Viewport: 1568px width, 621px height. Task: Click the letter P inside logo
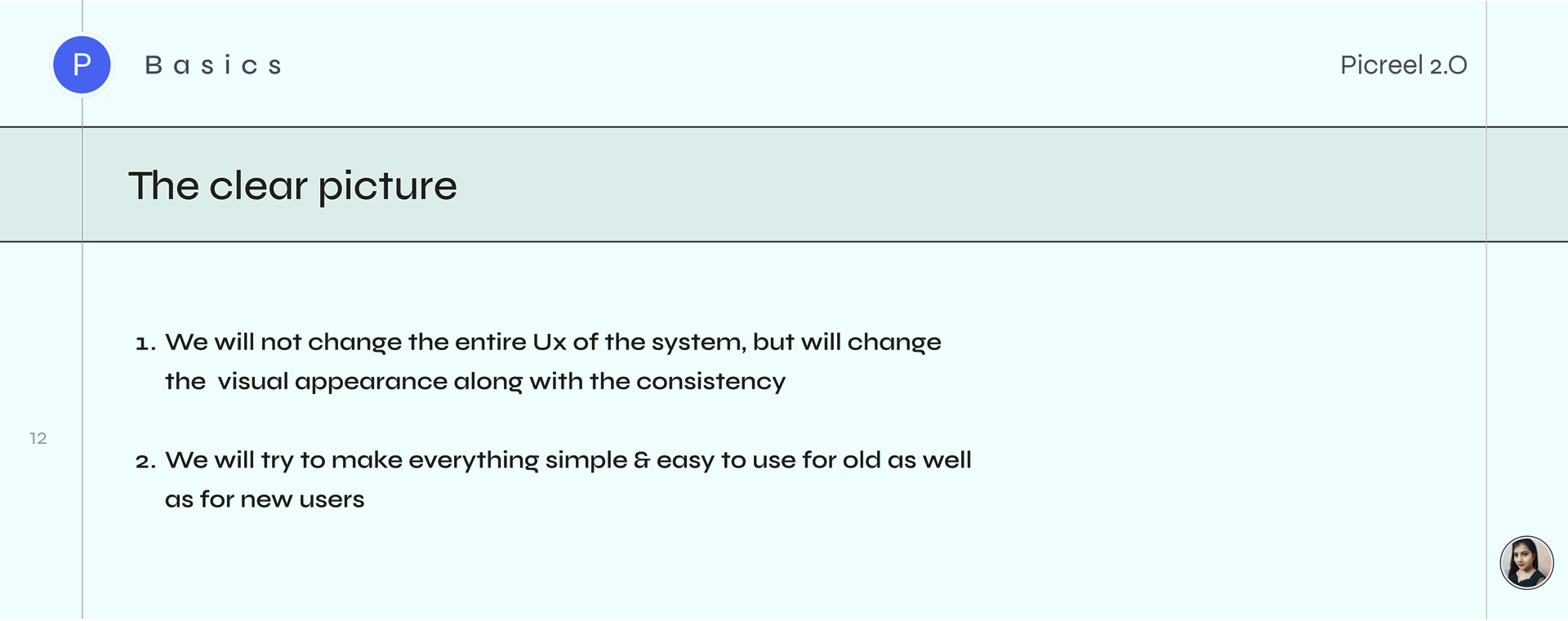82,64
